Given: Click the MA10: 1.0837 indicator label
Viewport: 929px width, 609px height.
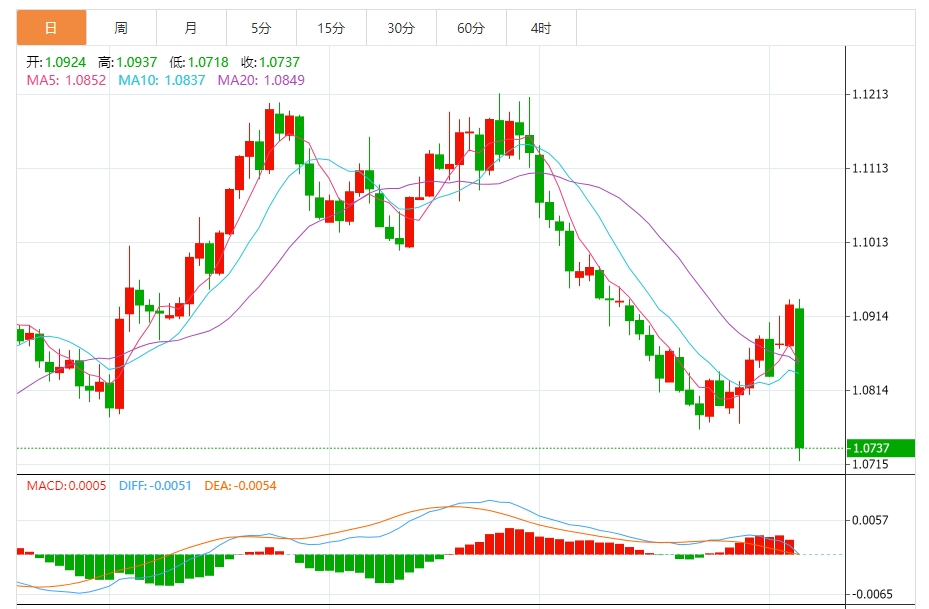Looking at the screenshot, I should click(x=162, y=80).
